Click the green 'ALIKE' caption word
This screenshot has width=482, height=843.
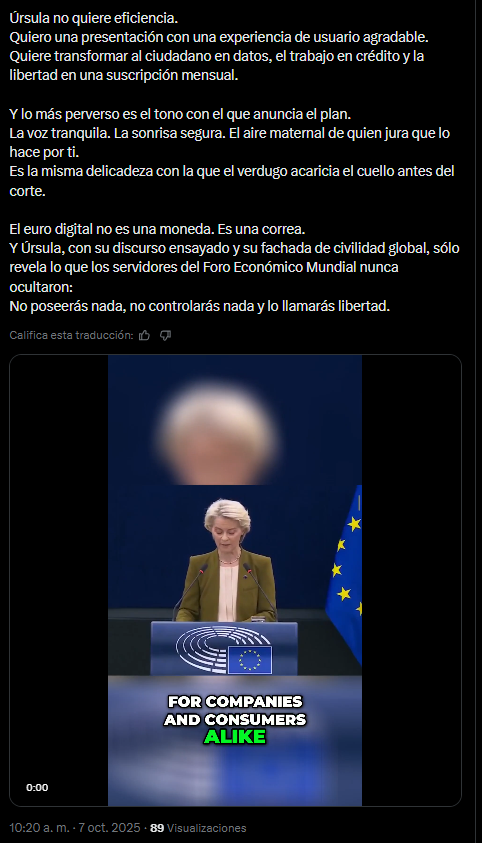point(235,737)
